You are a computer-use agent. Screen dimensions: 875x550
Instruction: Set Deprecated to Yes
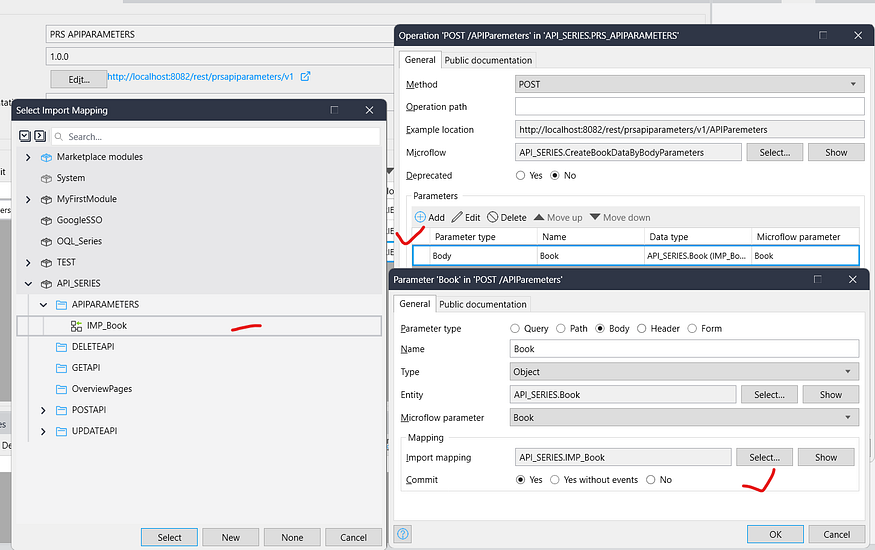point(521,175)
